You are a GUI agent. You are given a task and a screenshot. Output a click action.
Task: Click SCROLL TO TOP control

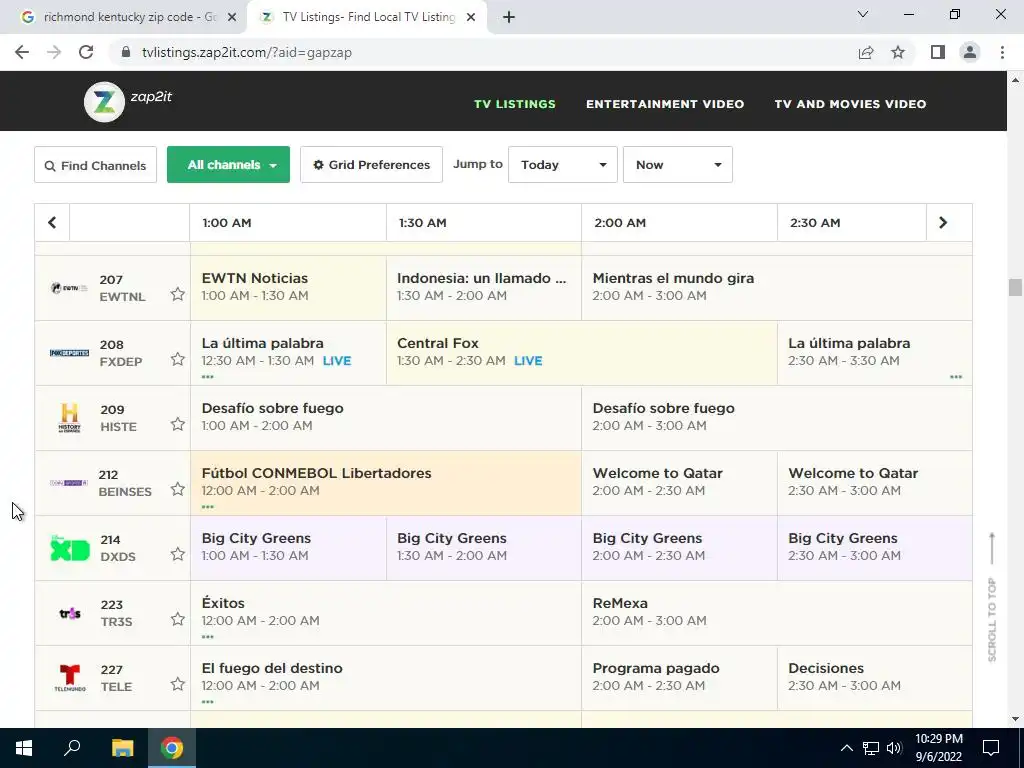pos(992,598)
